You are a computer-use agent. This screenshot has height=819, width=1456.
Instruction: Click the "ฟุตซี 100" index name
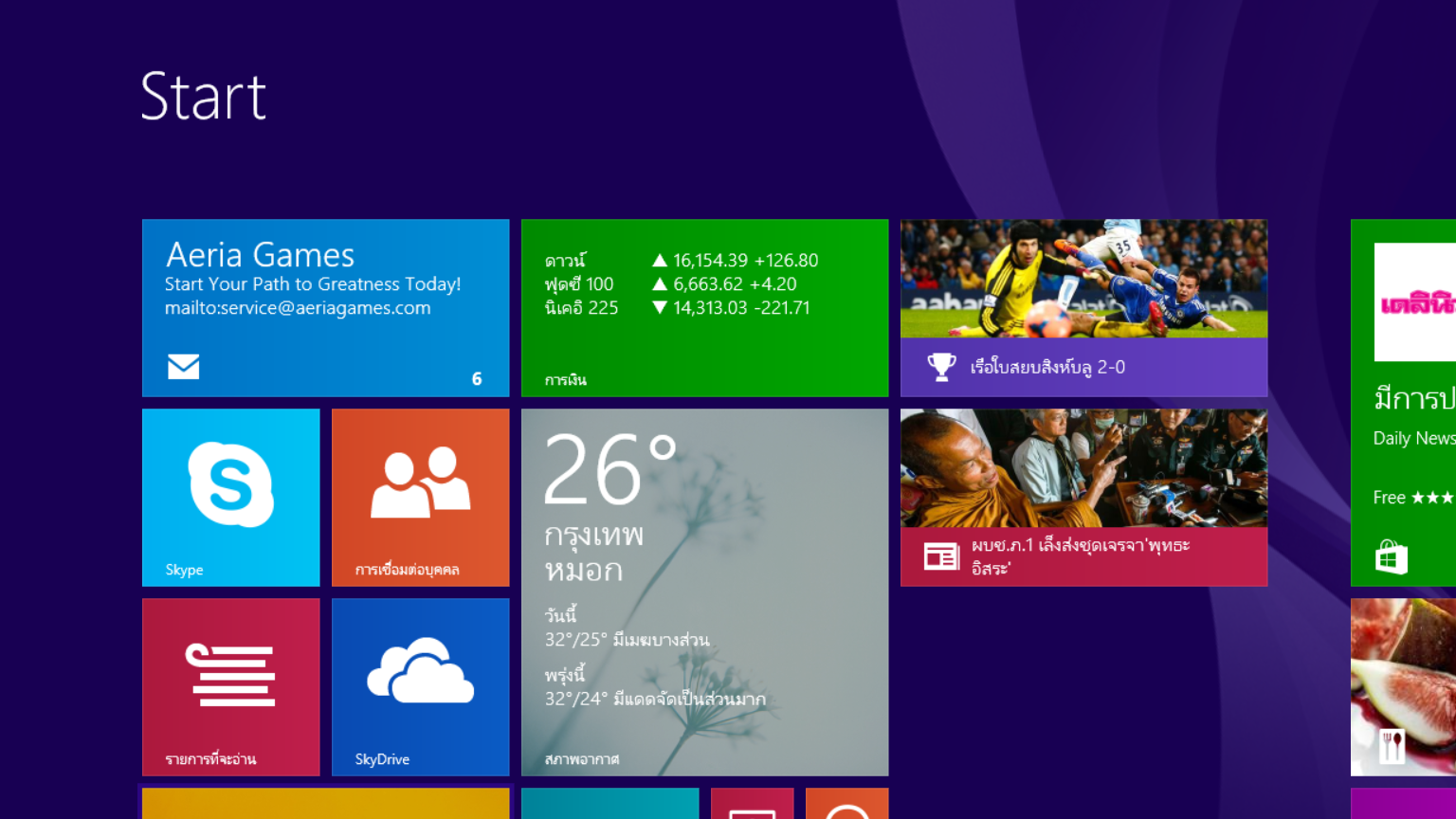pyautogui.click(x=579, y=283)
